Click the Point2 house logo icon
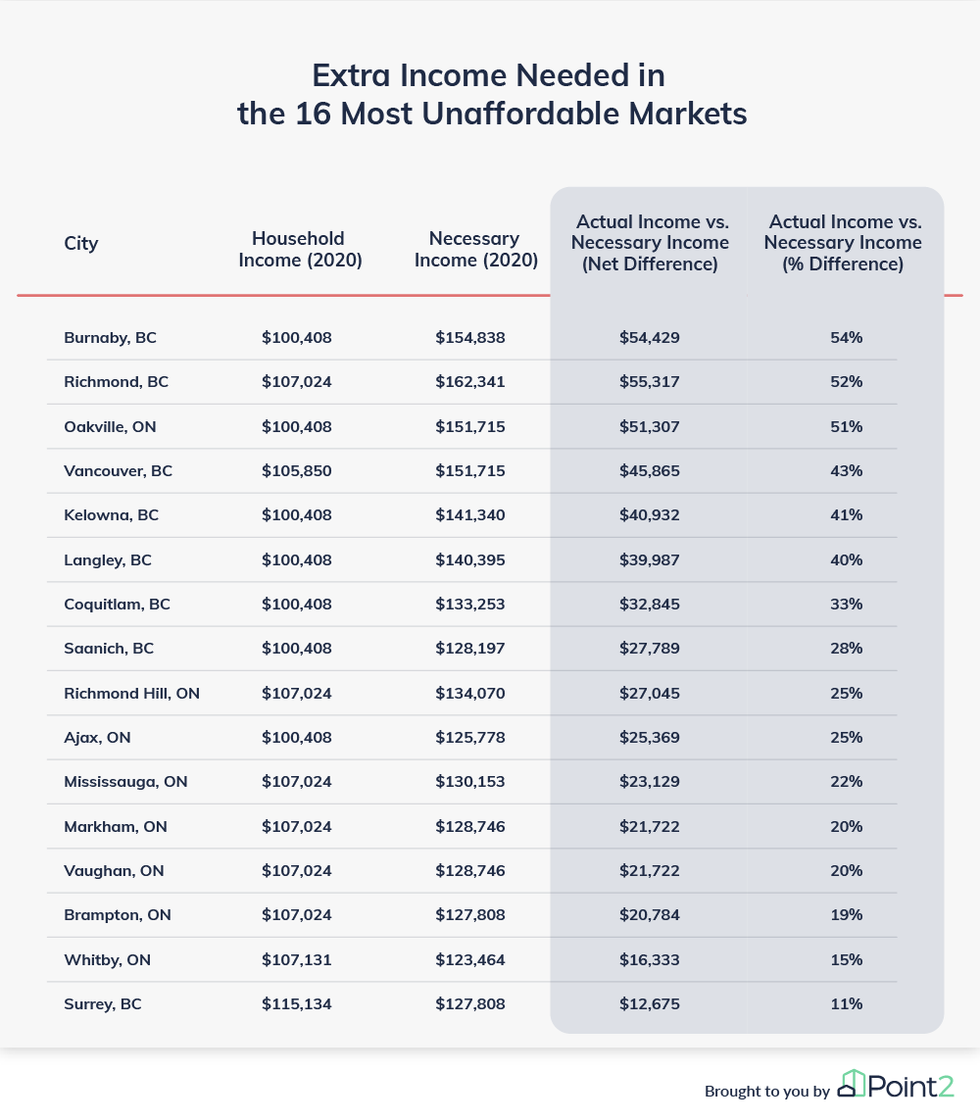The height and width of the screenshot is (1116, 980). pyautogui.click(x=852, y=1084)
